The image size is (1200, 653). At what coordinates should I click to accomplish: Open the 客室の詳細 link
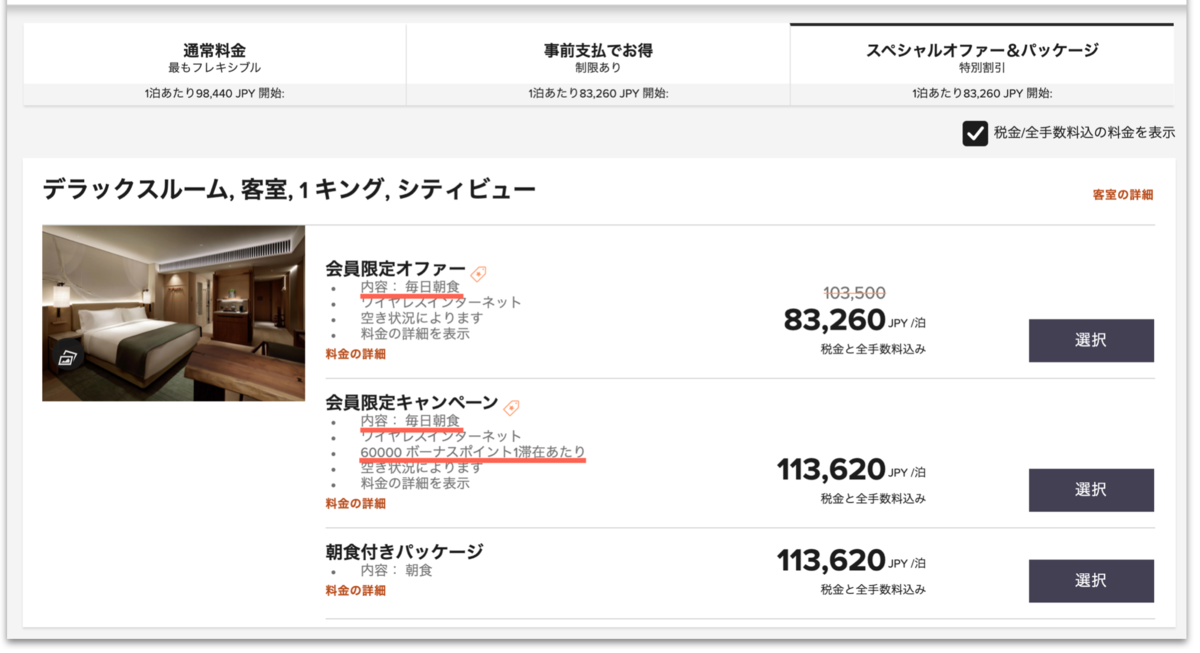[x=1122, y=195]
